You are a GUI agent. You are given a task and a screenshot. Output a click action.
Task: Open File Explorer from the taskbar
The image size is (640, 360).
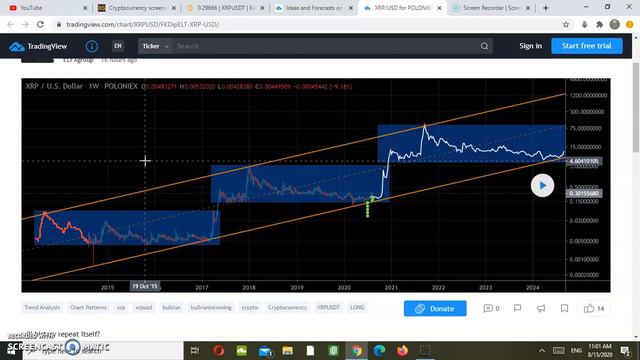(287, 351)
